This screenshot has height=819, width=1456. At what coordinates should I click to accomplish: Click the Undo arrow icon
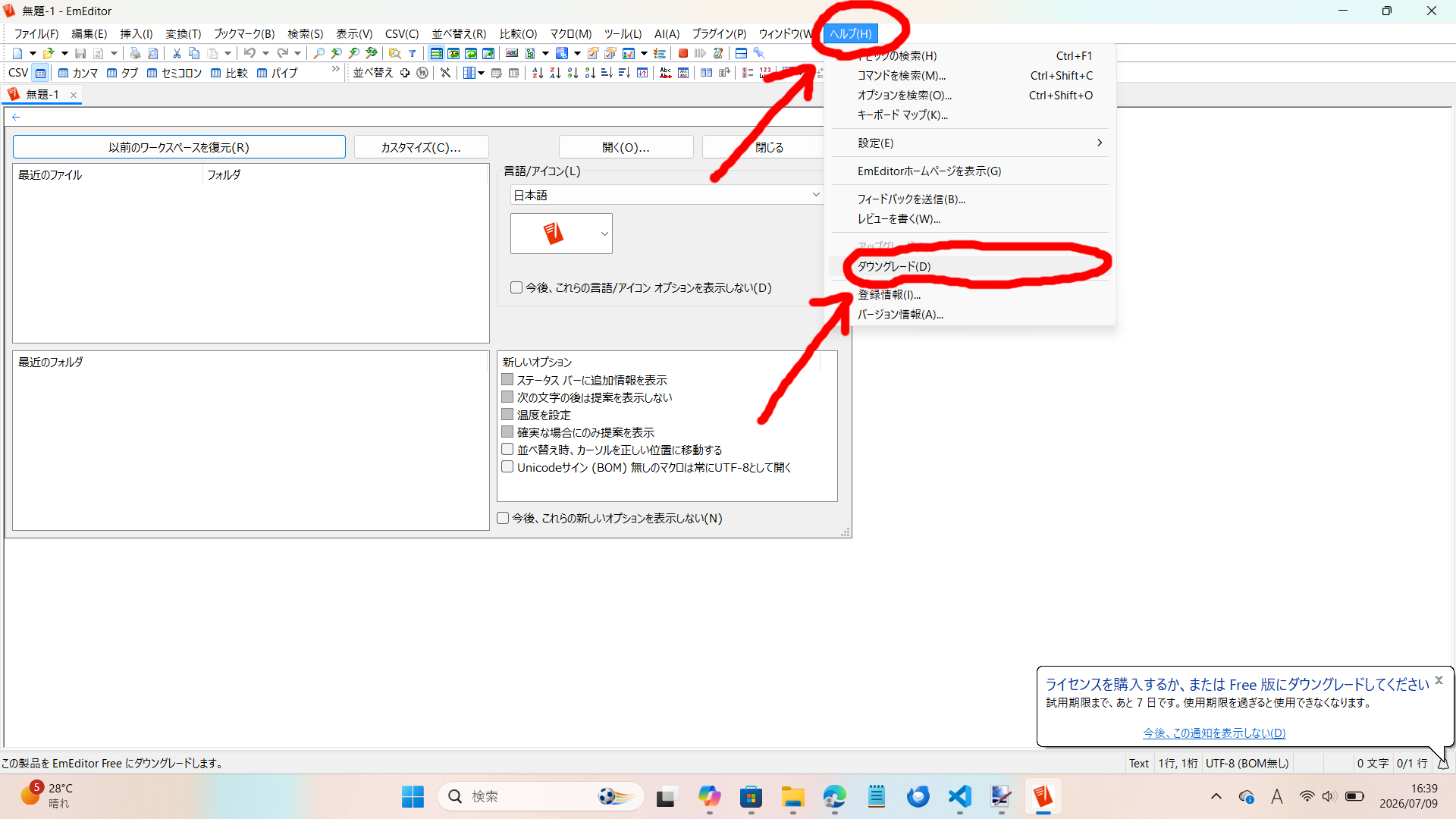(249, 53)
